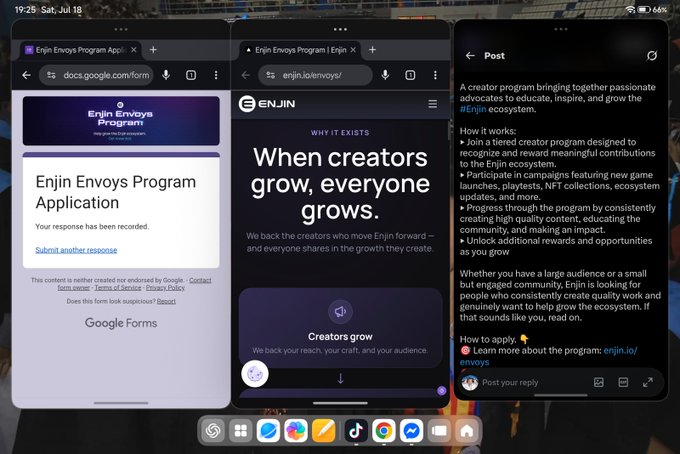Go to home screen from the dock
This screenshot has height=454, width=680.
tap(467, 431)
